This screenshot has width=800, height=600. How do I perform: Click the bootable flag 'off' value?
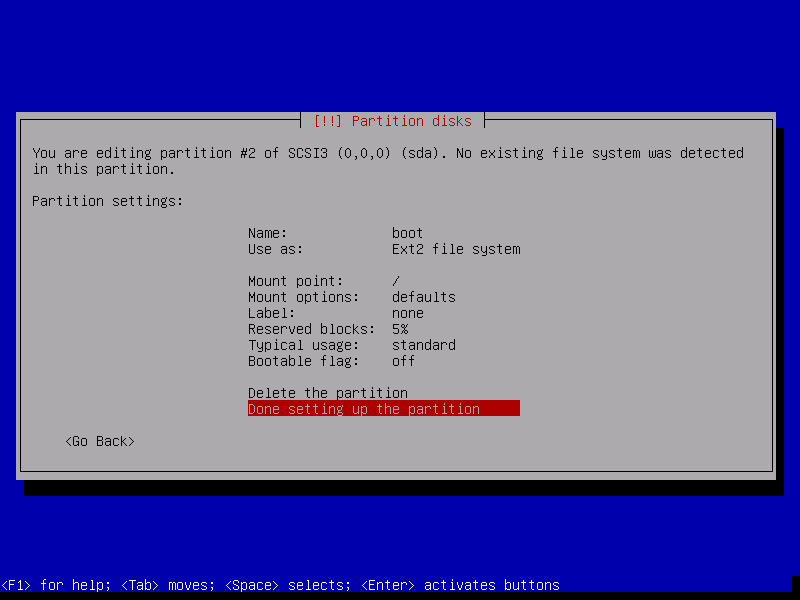(404, 361)
